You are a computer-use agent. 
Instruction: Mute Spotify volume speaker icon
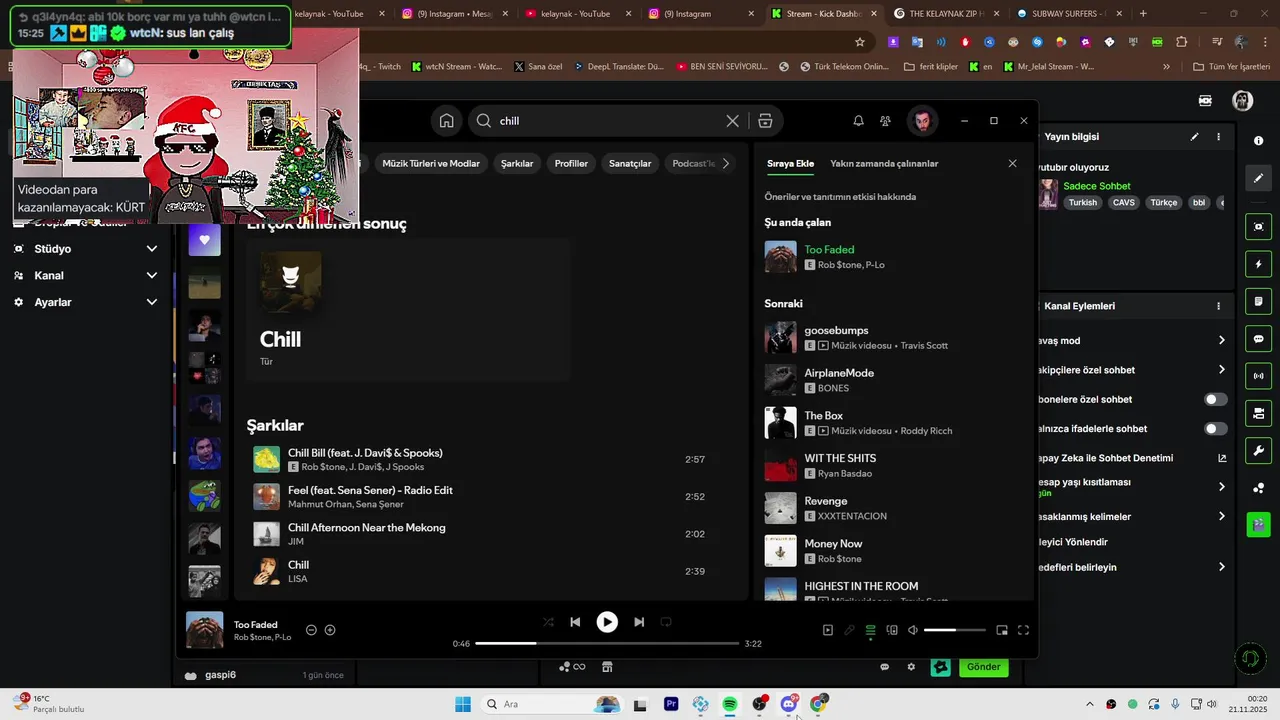point(913,630)
